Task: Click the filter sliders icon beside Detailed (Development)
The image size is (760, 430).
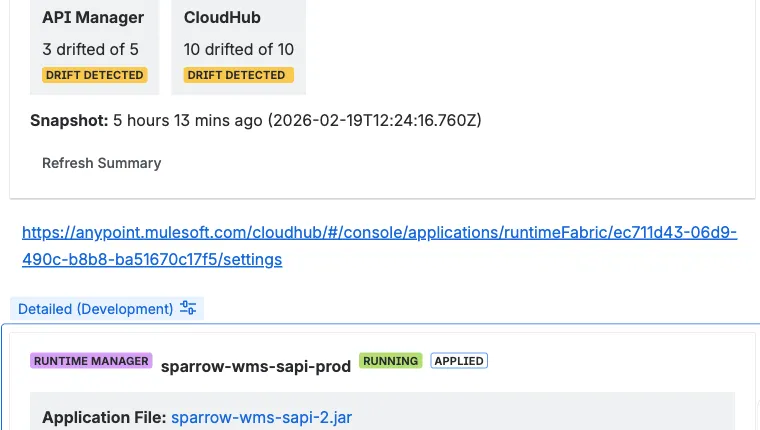Action: (188, 308)
